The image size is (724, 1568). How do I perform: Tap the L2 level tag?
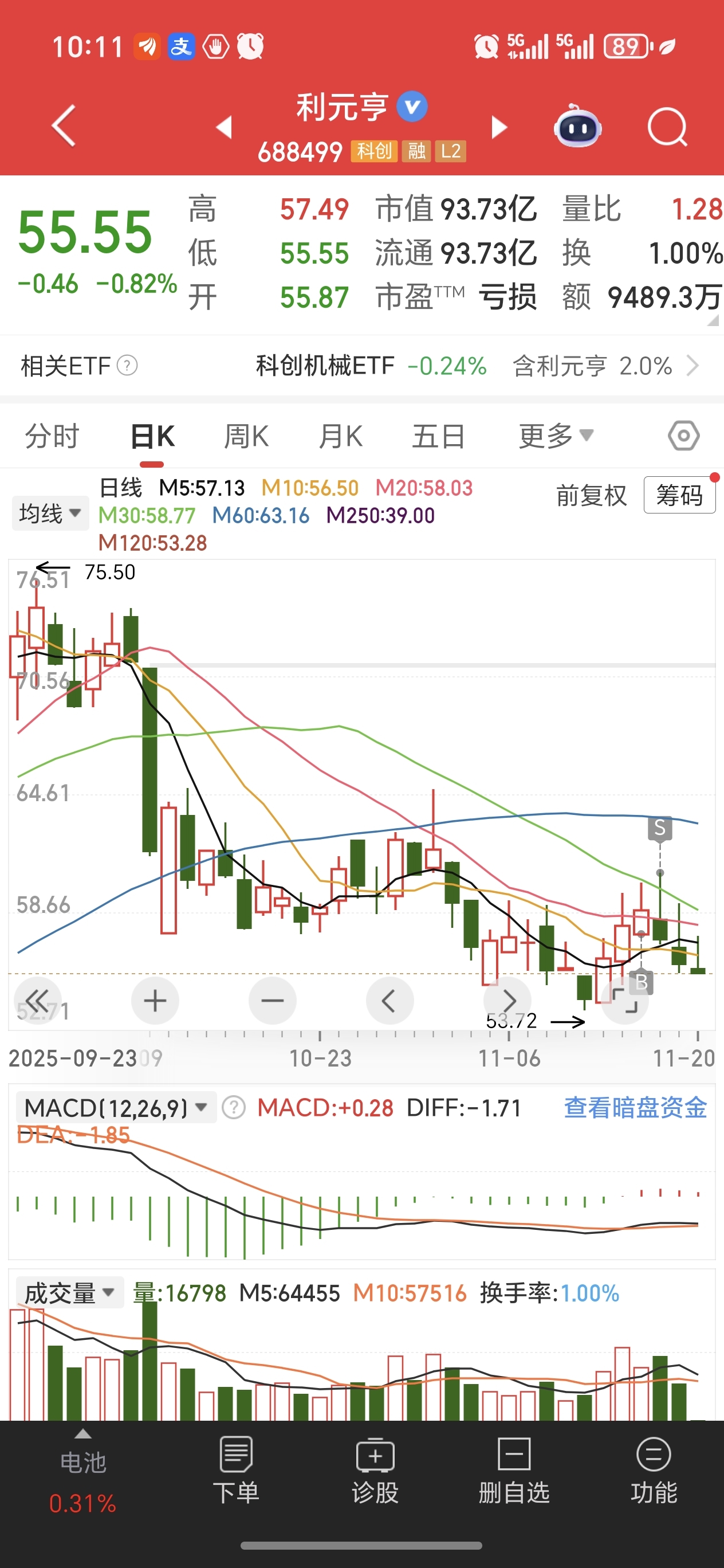coord(450,151)
